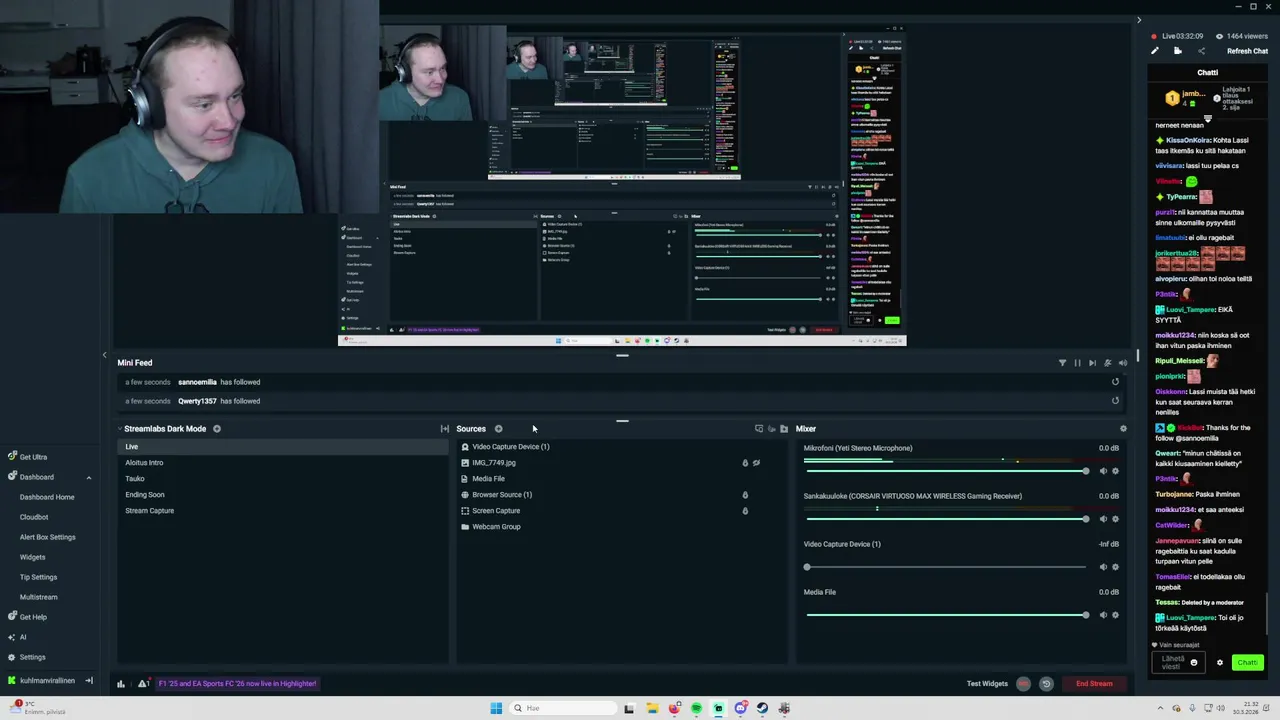Select the Stream Capture scene

click(283, 511)
